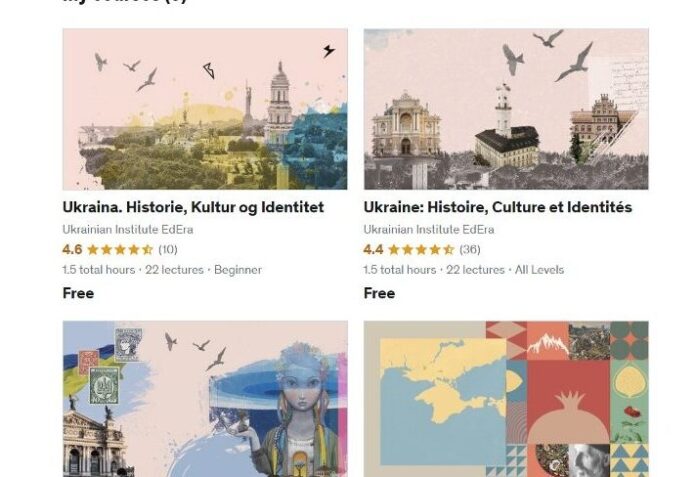Click the Free price of French course
696x477 pixels.
coord(379,293)
